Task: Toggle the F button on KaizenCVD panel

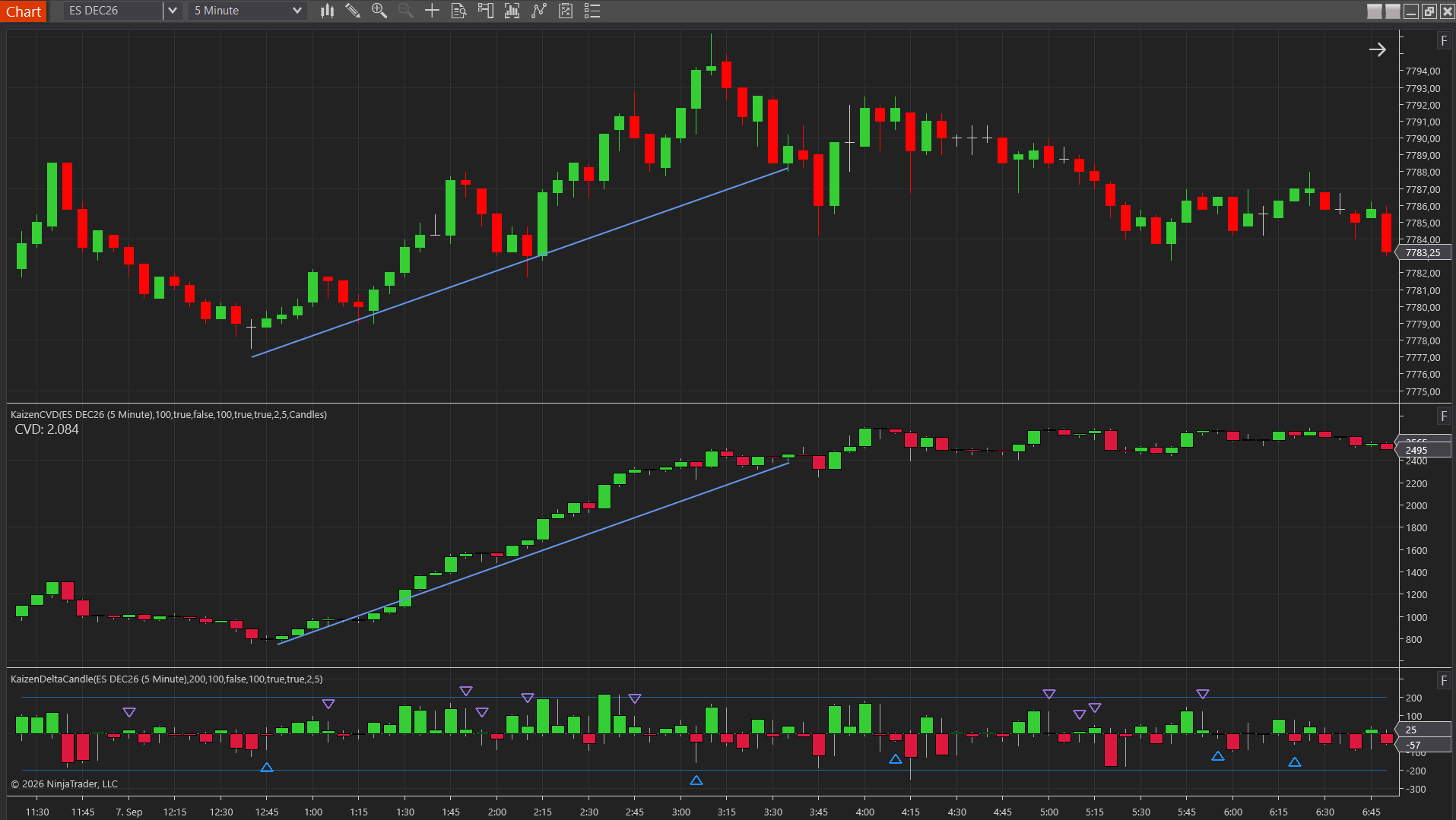Action: [x=1444, y=416]
